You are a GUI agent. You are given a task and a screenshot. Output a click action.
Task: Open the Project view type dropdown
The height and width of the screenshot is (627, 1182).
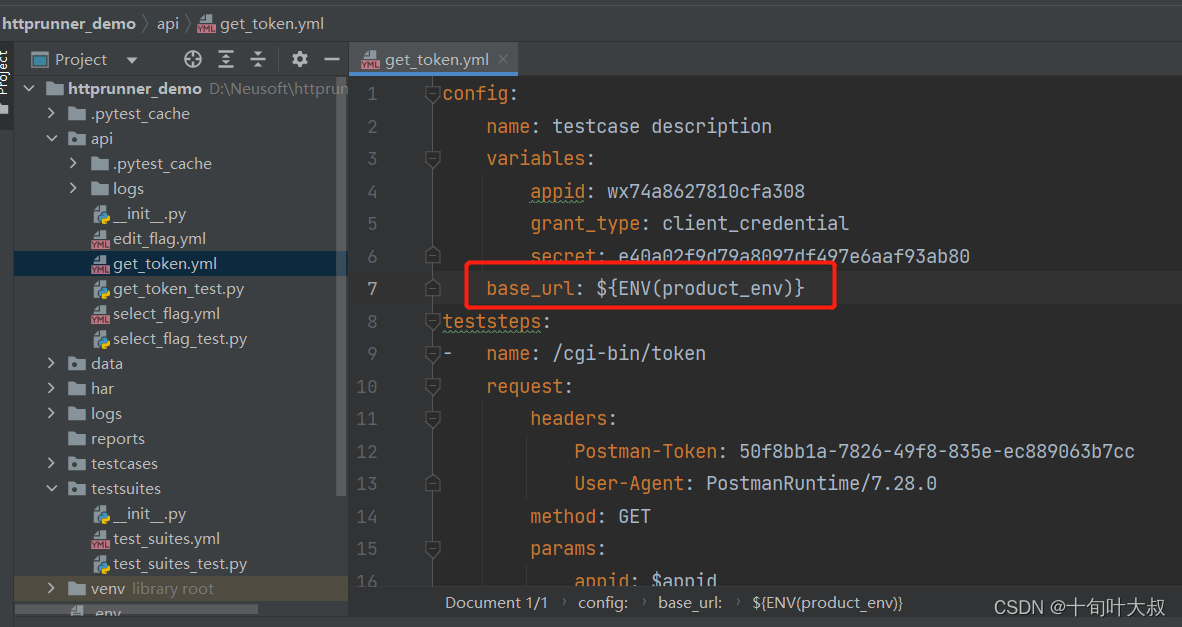(132, 60)
